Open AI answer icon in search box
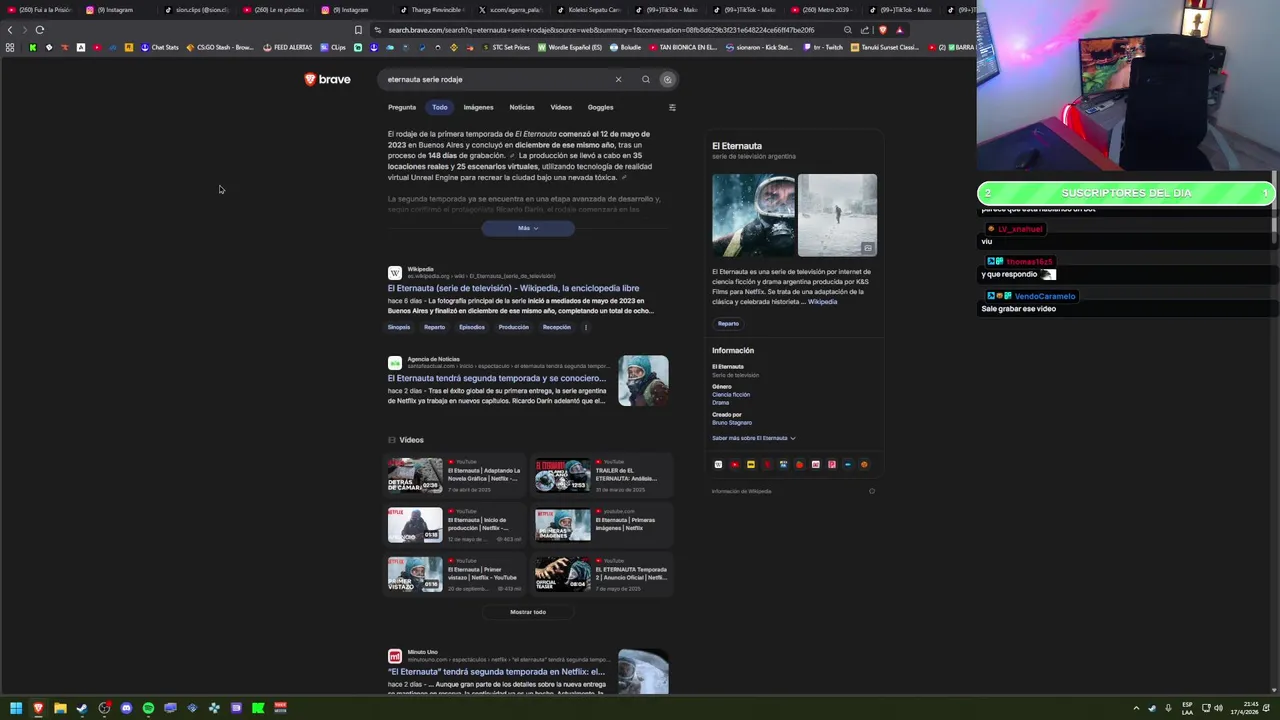This screenshot has height=720, width=1280. [667, 79]
